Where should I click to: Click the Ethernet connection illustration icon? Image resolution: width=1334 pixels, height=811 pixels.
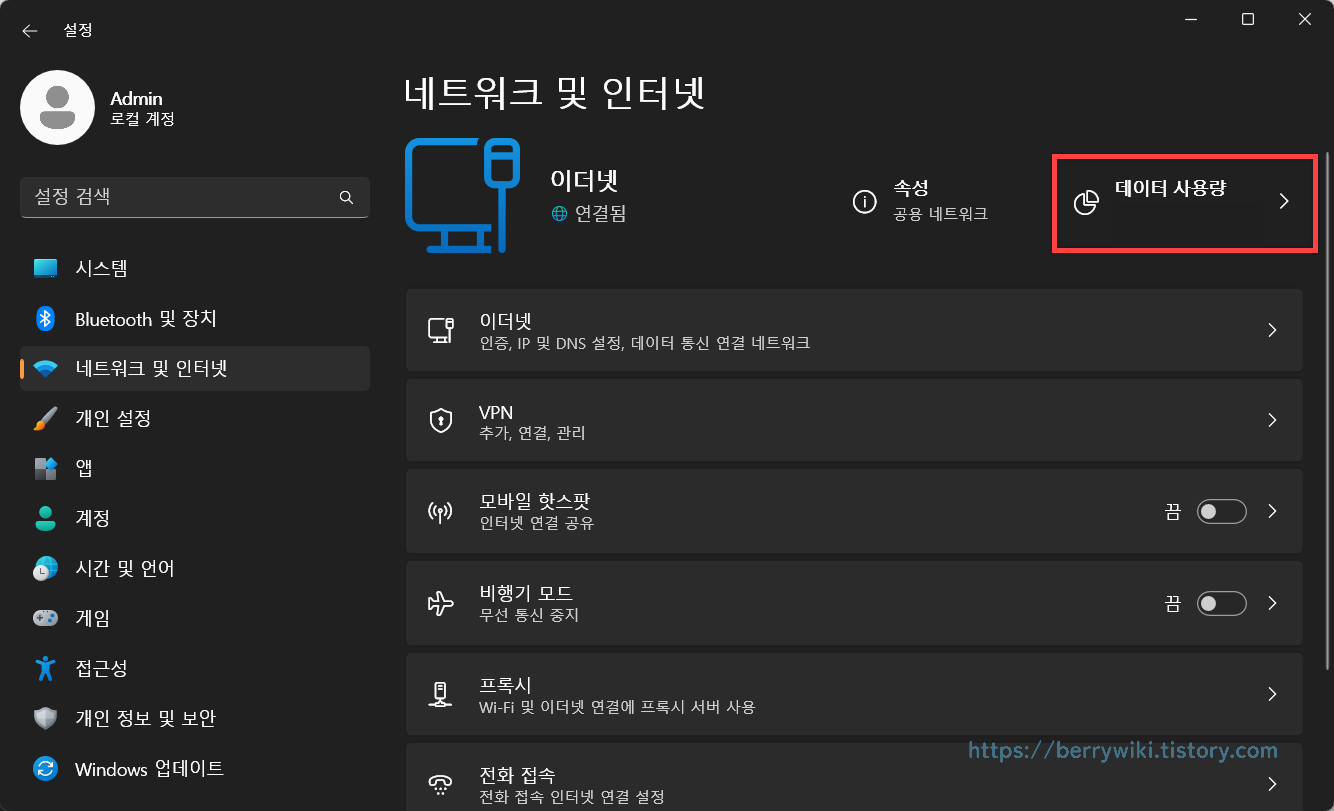(462, 196)
